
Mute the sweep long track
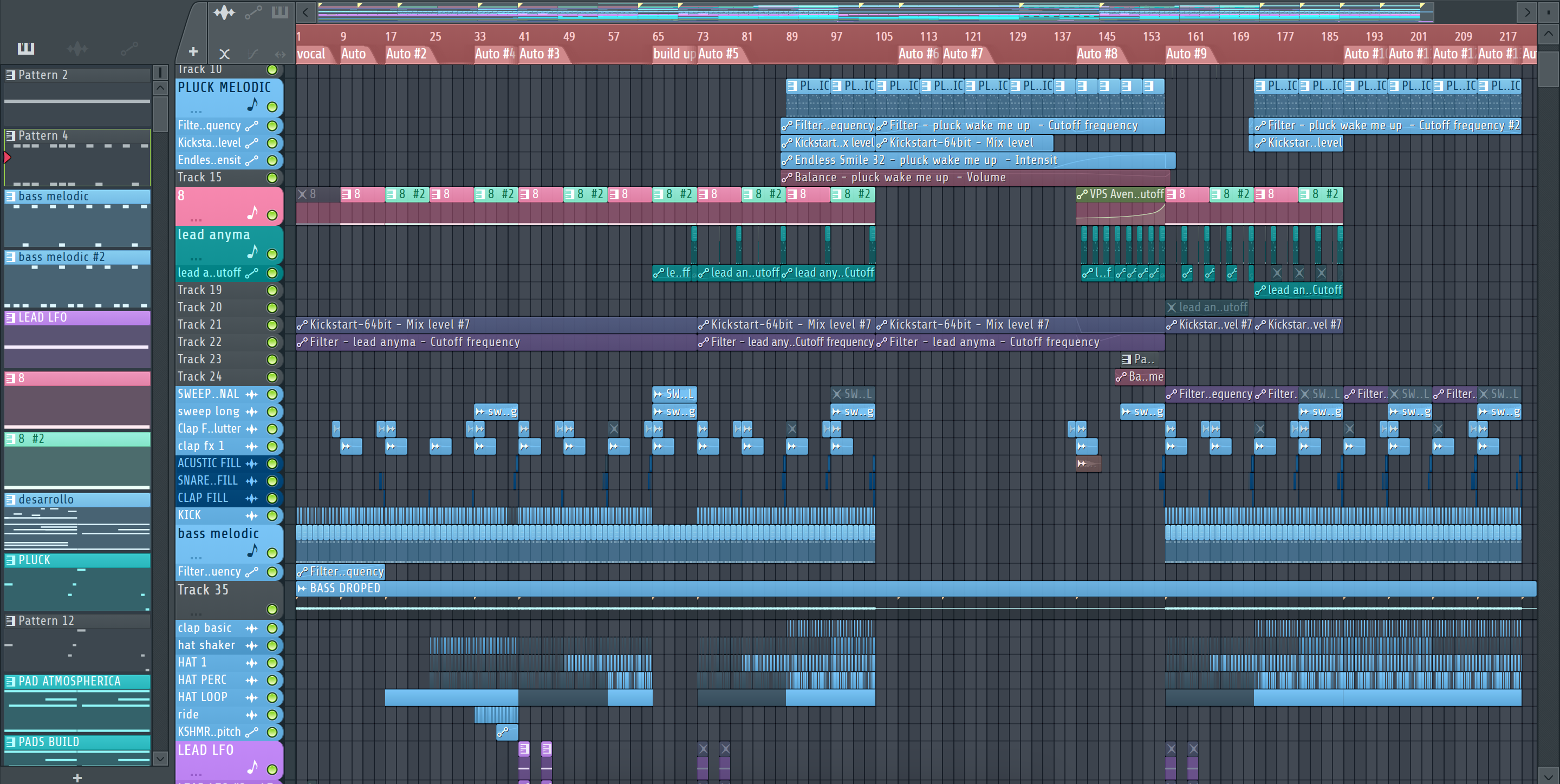click(x=272, y=411)
